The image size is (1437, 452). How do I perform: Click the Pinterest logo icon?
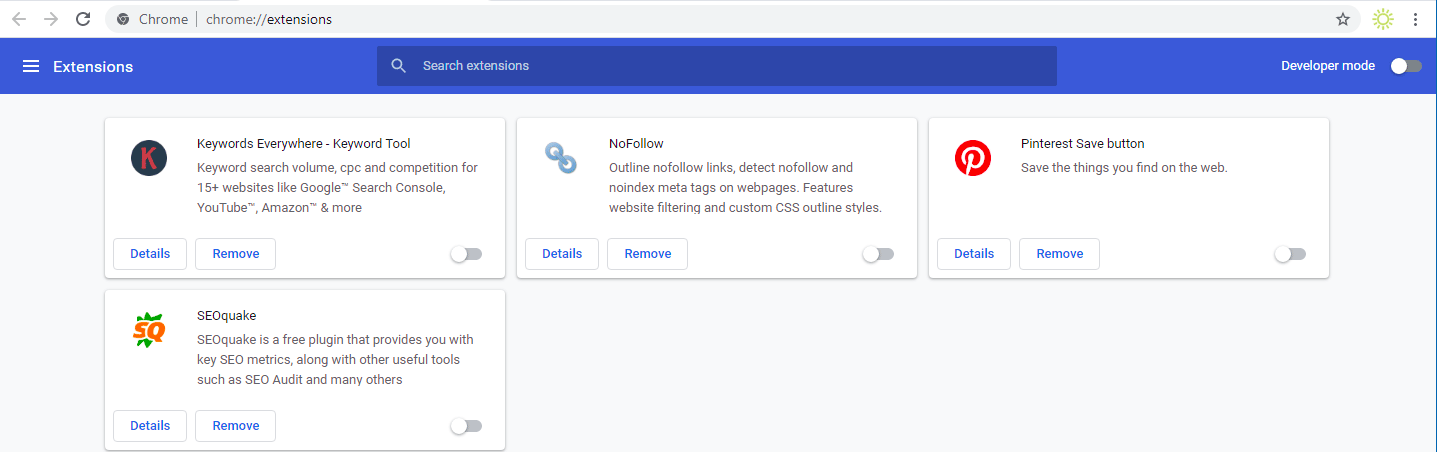(973, 158)
